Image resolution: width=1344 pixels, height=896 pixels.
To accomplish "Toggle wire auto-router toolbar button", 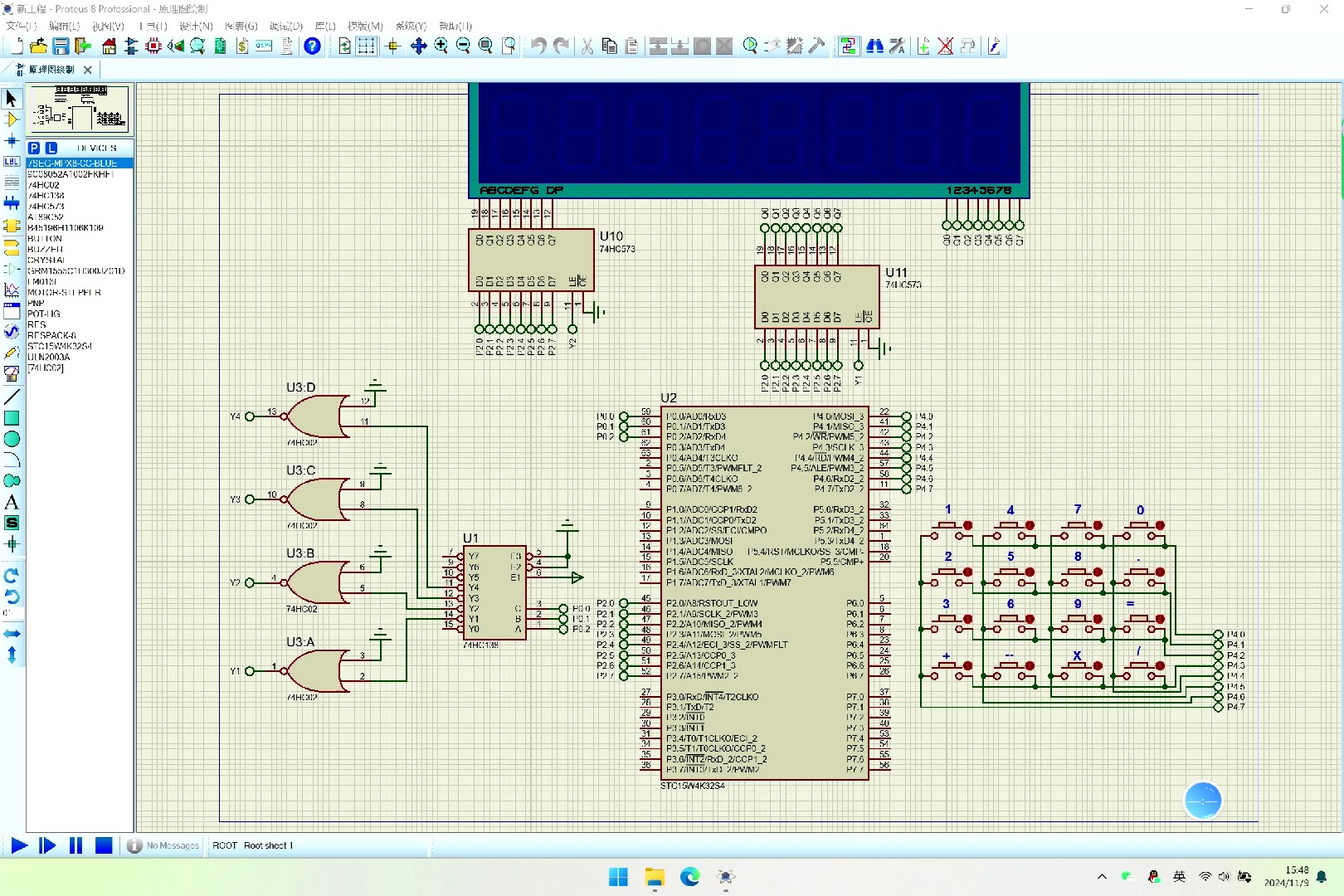I will coord(848,46).
